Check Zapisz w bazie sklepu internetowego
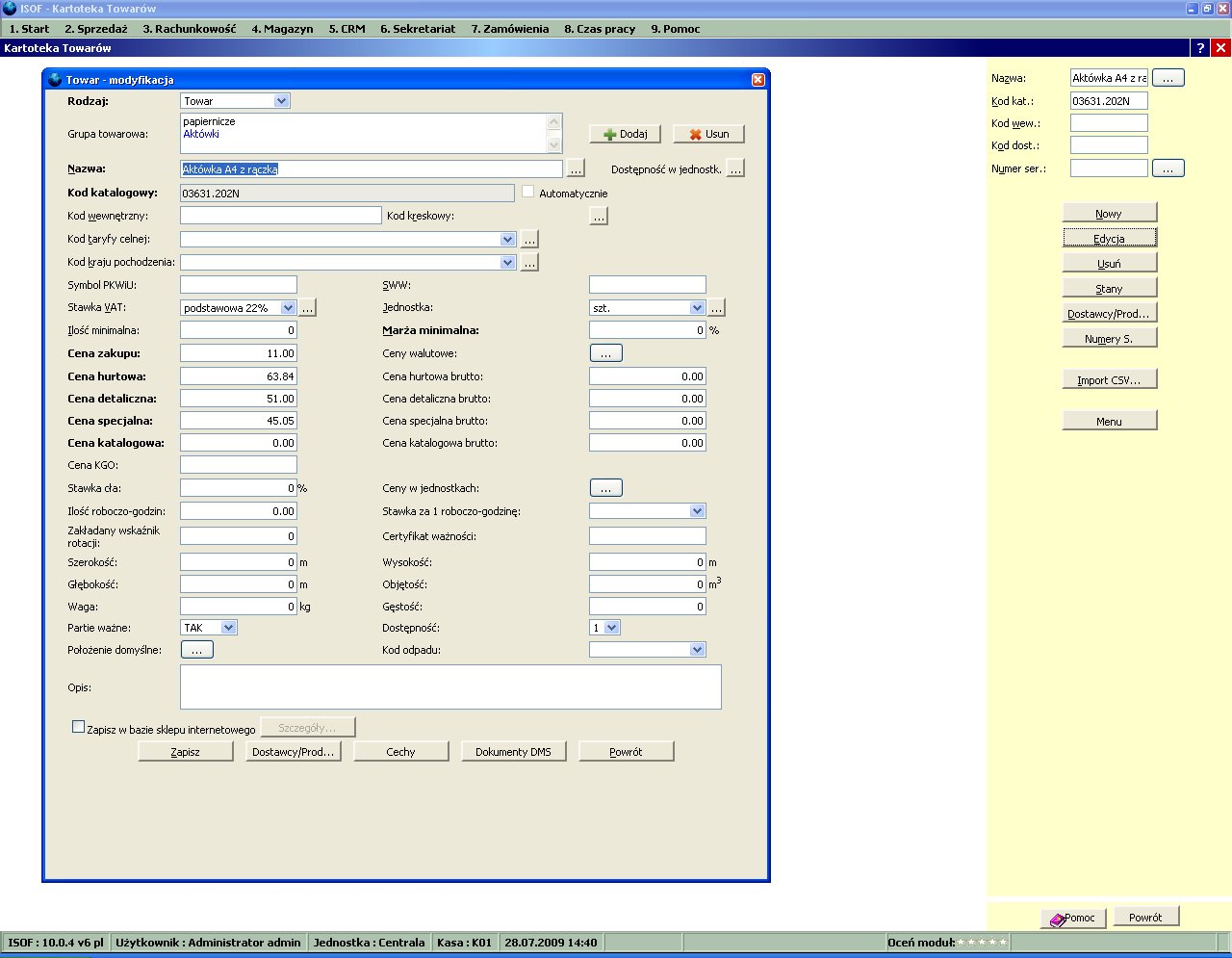The image size is (1232, 958). [x=79, y=728]
